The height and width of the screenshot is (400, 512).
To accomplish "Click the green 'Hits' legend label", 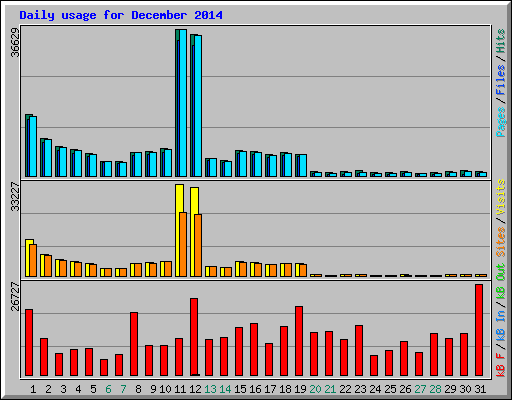I will tap(500, 41).
